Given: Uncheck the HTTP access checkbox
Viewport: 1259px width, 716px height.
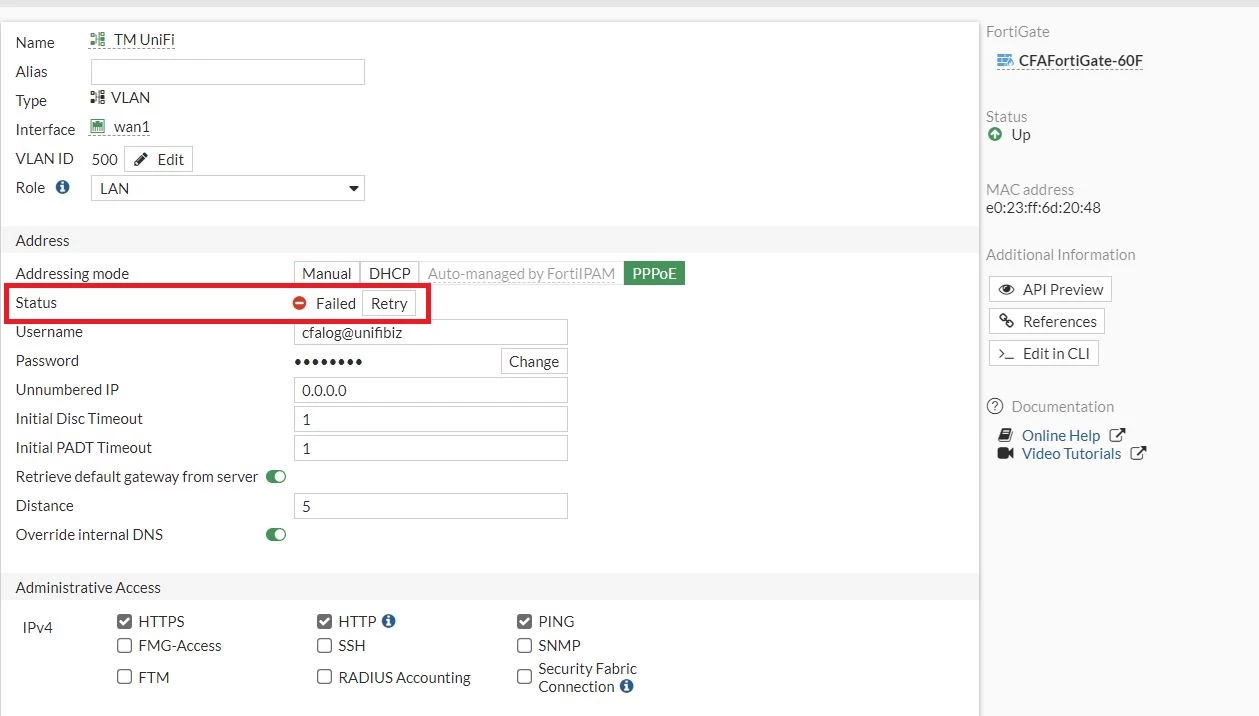Looking at the screenshot, I should point(324,621).
